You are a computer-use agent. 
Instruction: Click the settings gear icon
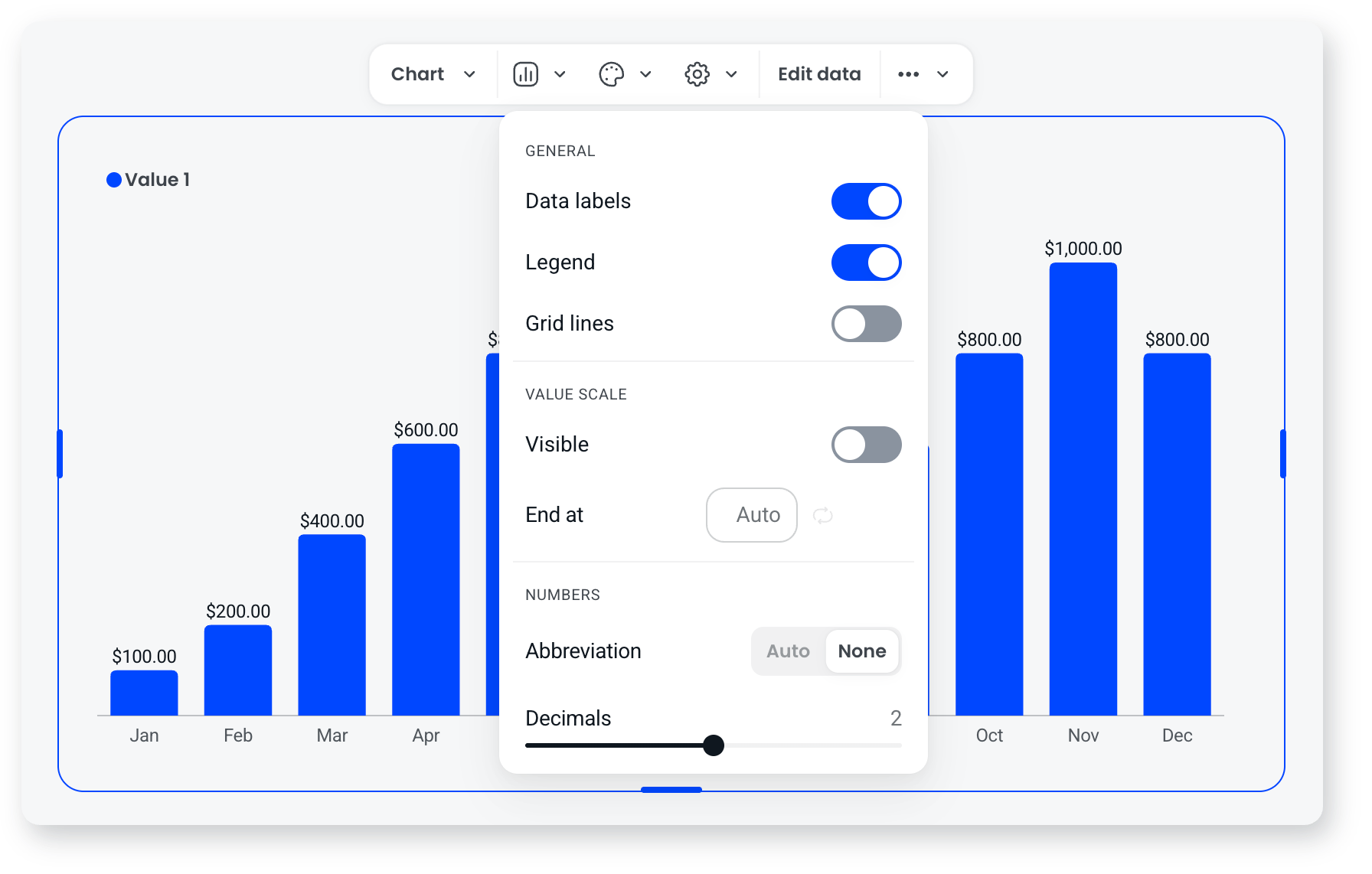pyautogui.click(x=697, y=74)
